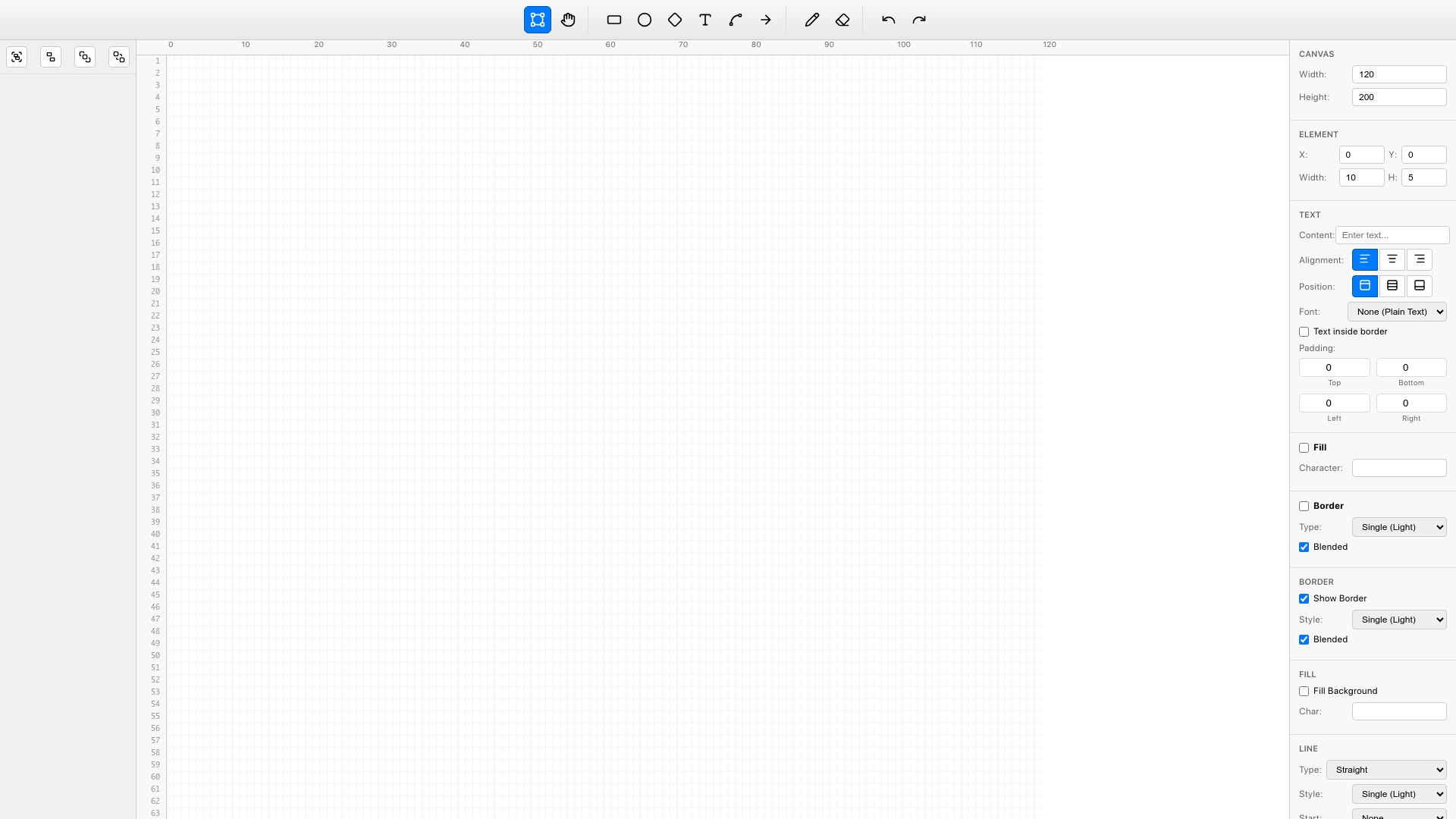The width and height of the screenshot is (1456, 819).
Task: Select the Pencil freehand draw tool
Action: tap(812, 20)
